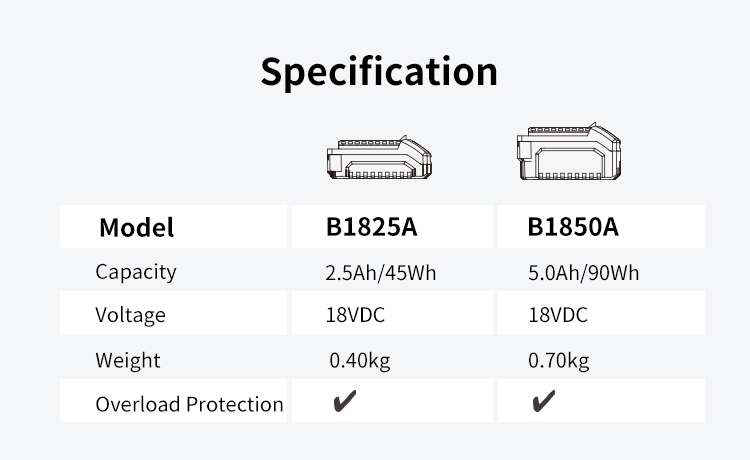750x460 pixels.
Task: Click the Voltage row label
Action: pyautogui.click(x=130, y=315)
